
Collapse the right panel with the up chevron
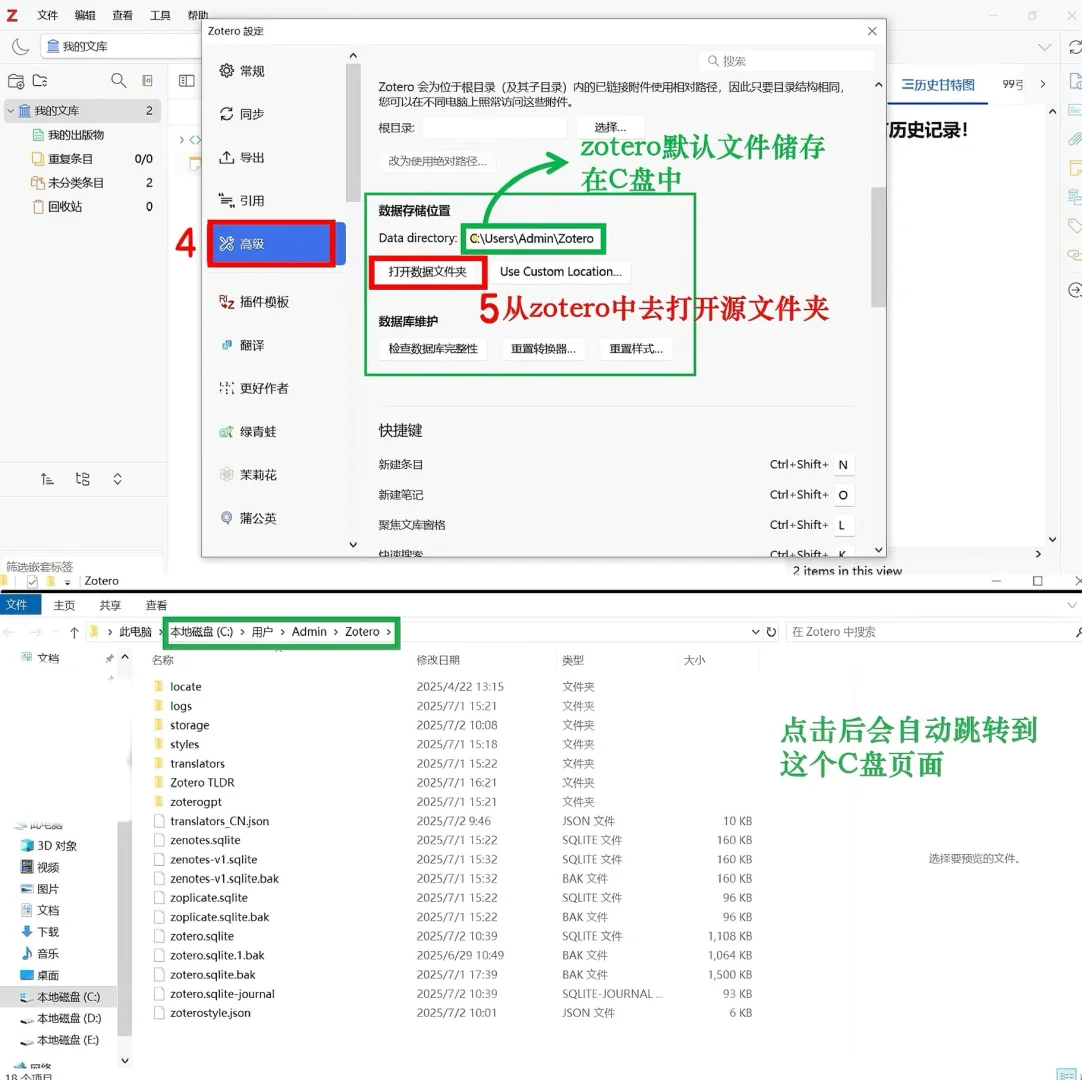tap(1051, 110)
